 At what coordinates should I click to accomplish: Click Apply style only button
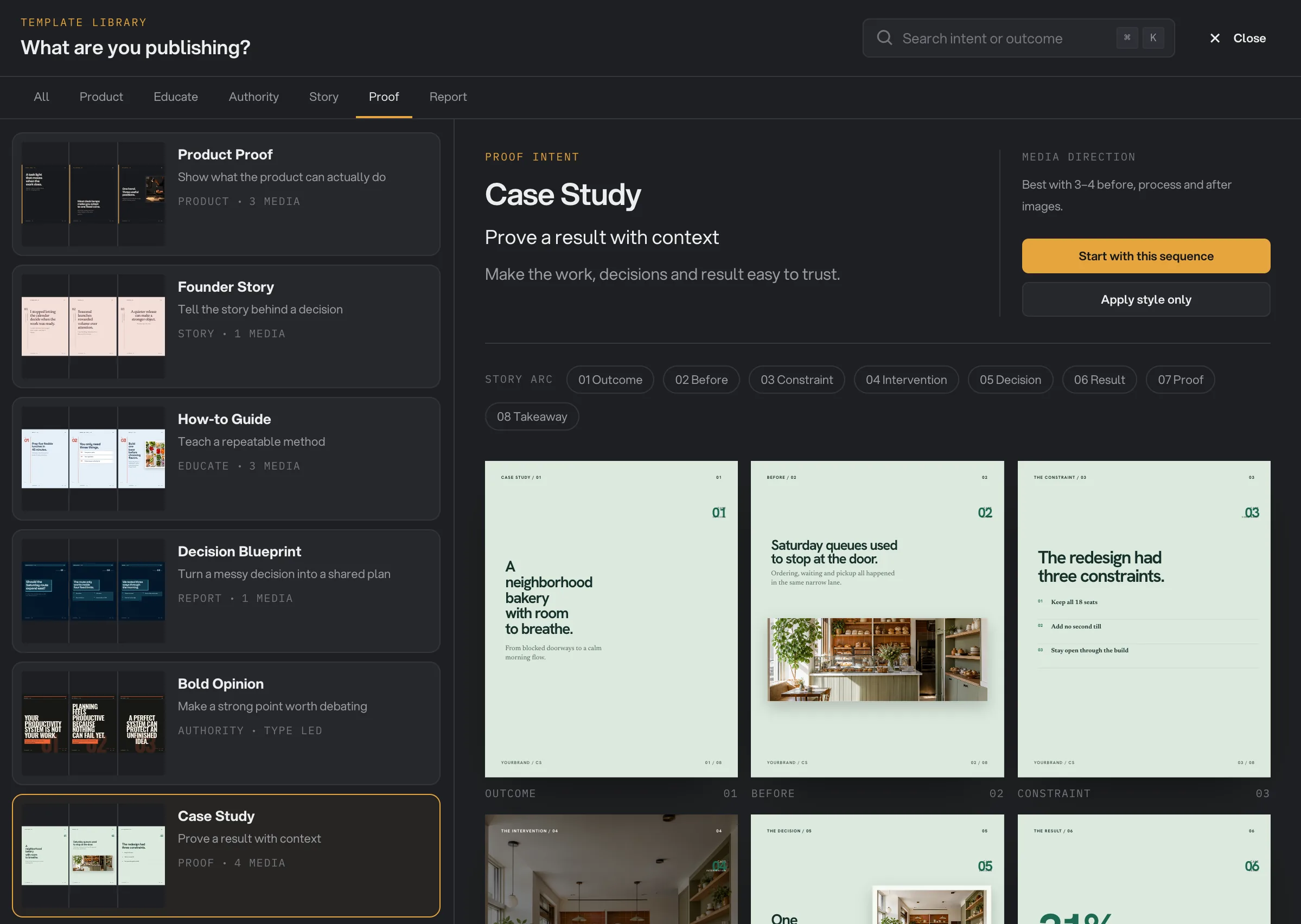click(1146, 299)
